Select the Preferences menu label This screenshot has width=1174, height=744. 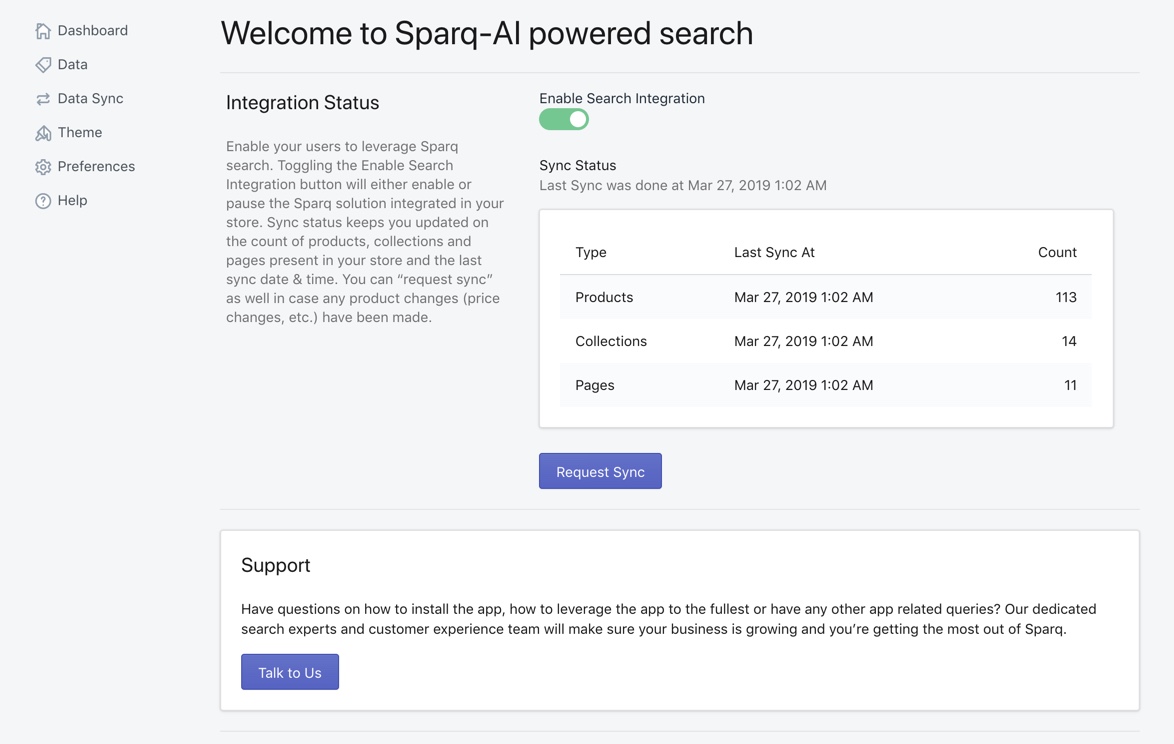pos(96,167)
